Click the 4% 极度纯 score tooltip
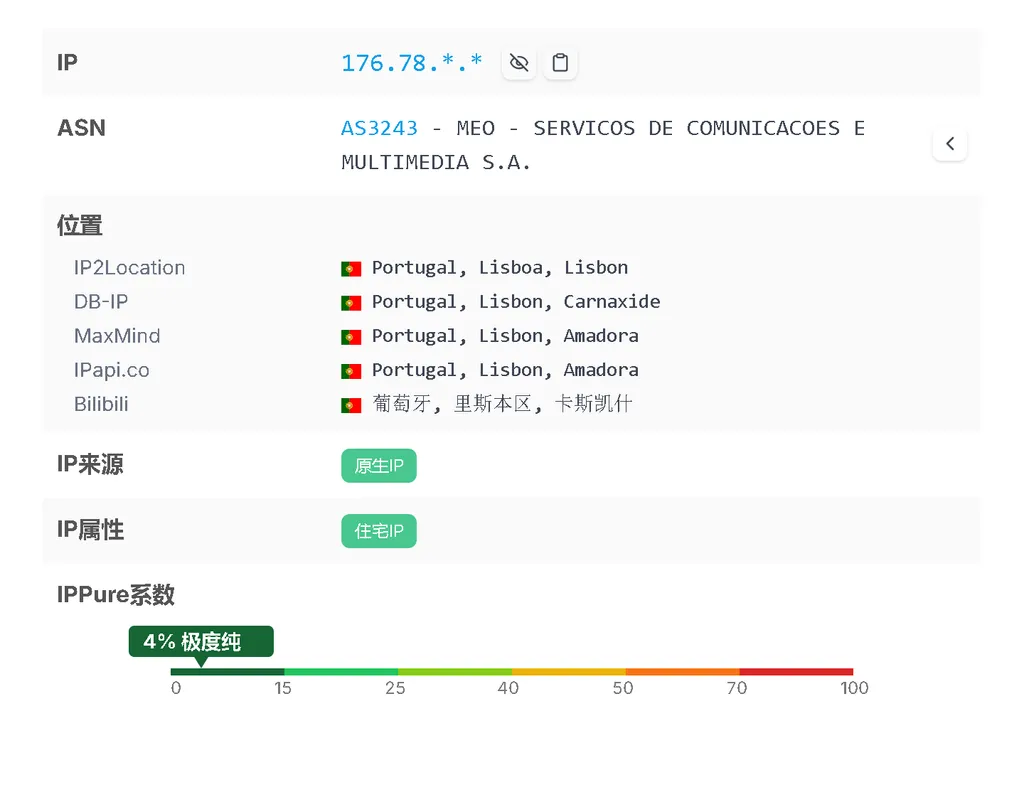Viewport: 1024px width, 792px height. (201, 641)
